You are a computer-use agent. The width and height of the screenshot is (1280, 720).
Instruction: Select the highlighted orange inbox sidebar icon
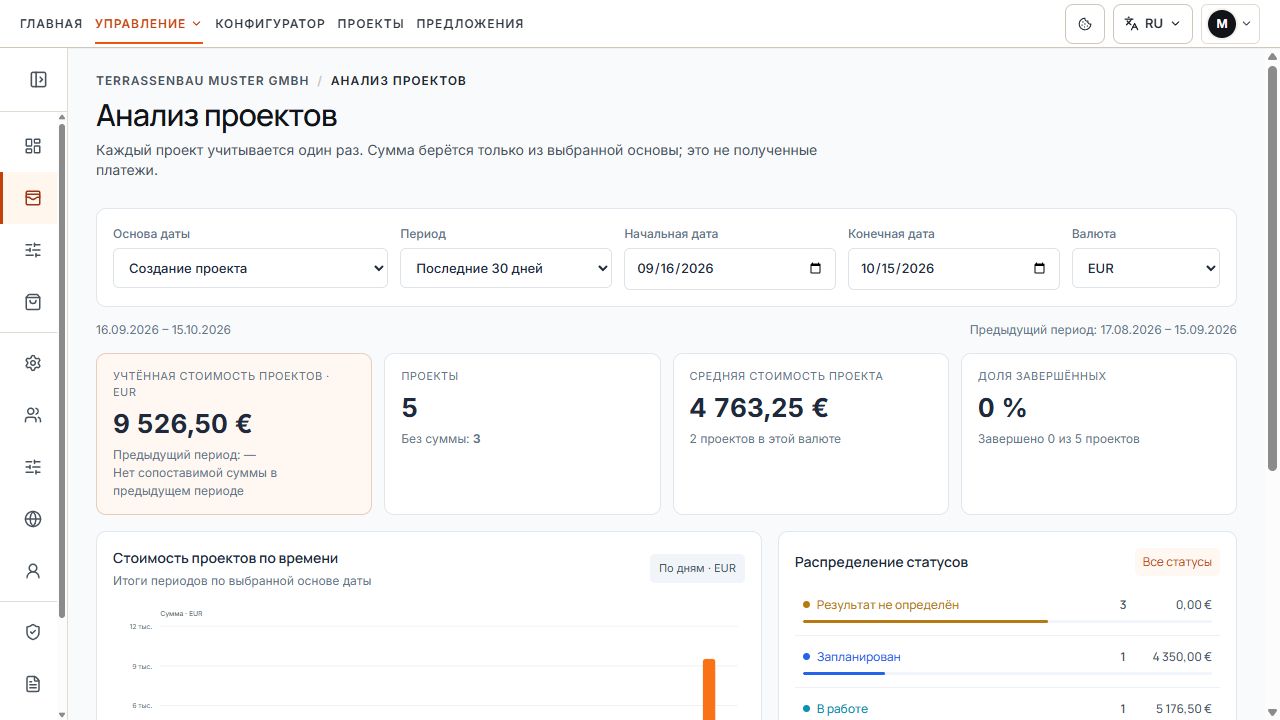coord(33,198)
